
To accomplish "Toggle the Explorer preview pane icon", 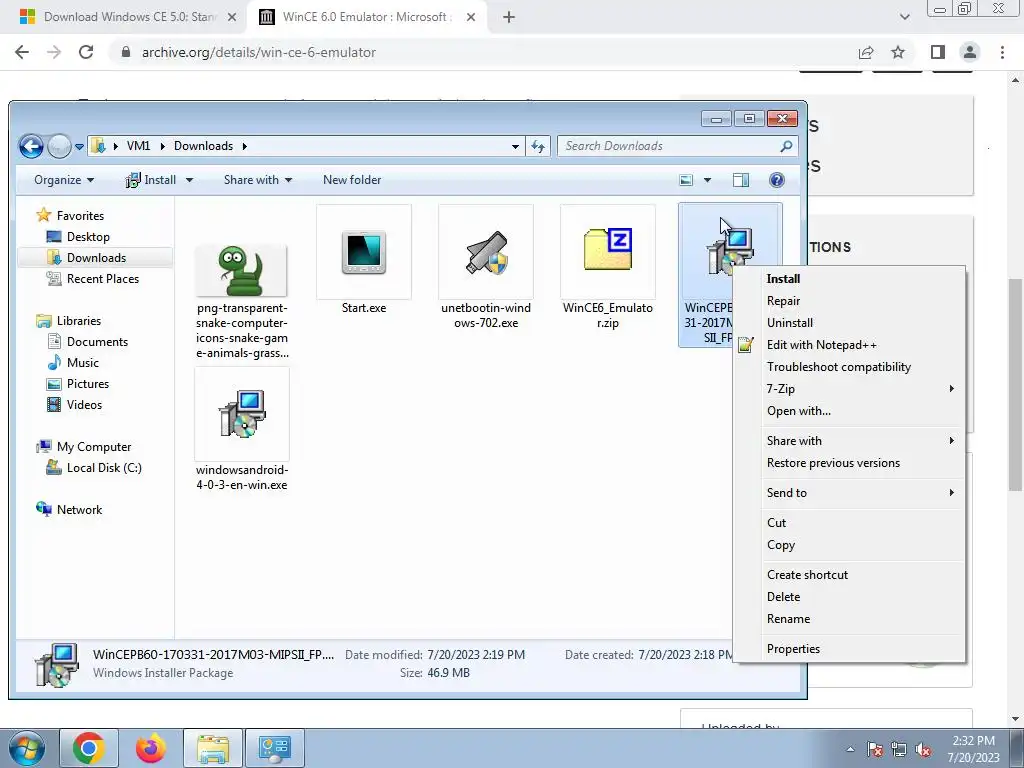I will 741,180.
